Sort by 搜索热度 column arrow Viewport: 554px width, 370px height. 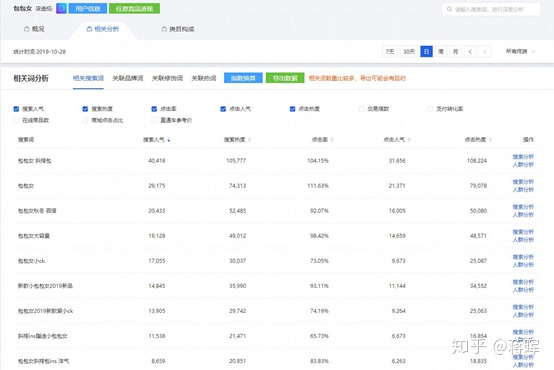[249, 140]
